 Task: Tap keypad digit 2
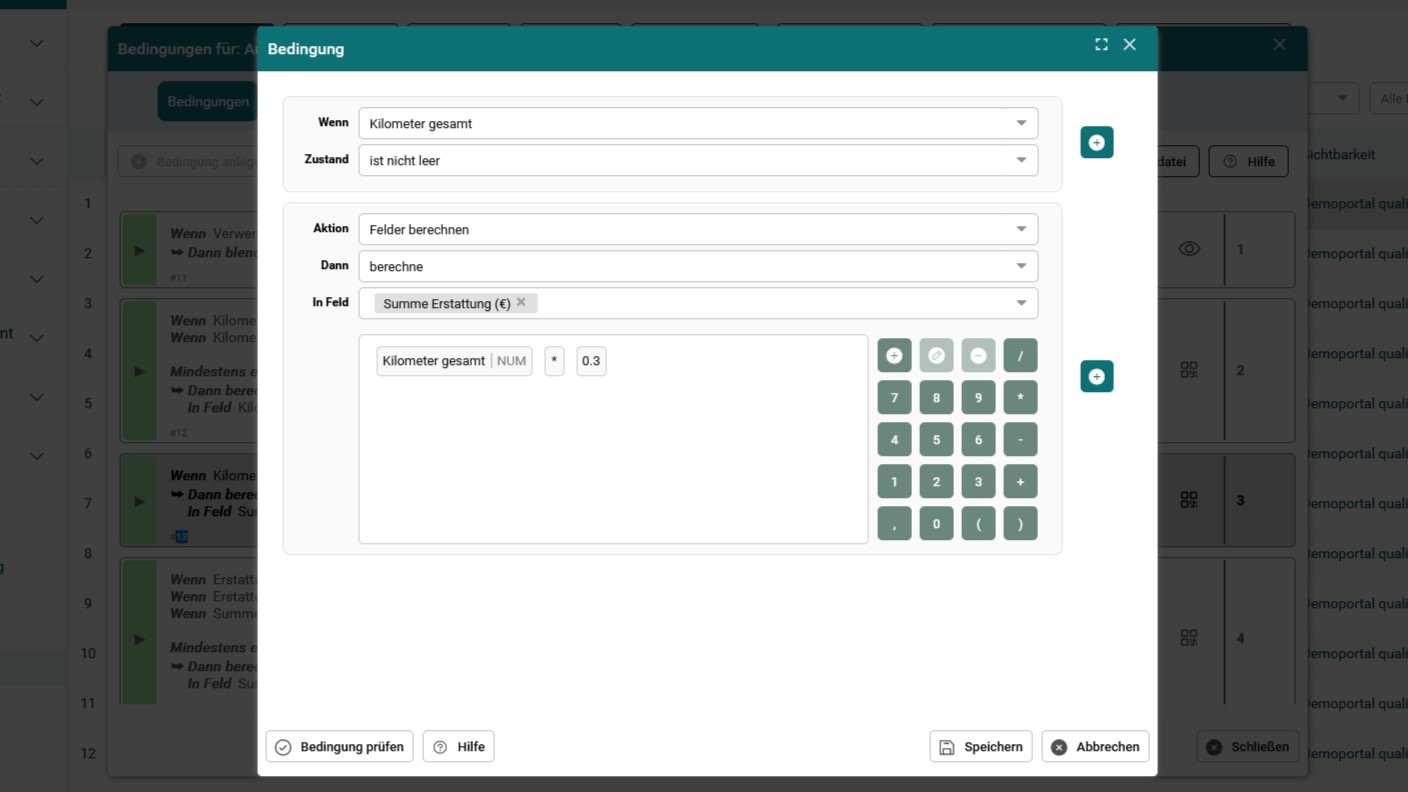pos(936,481)
